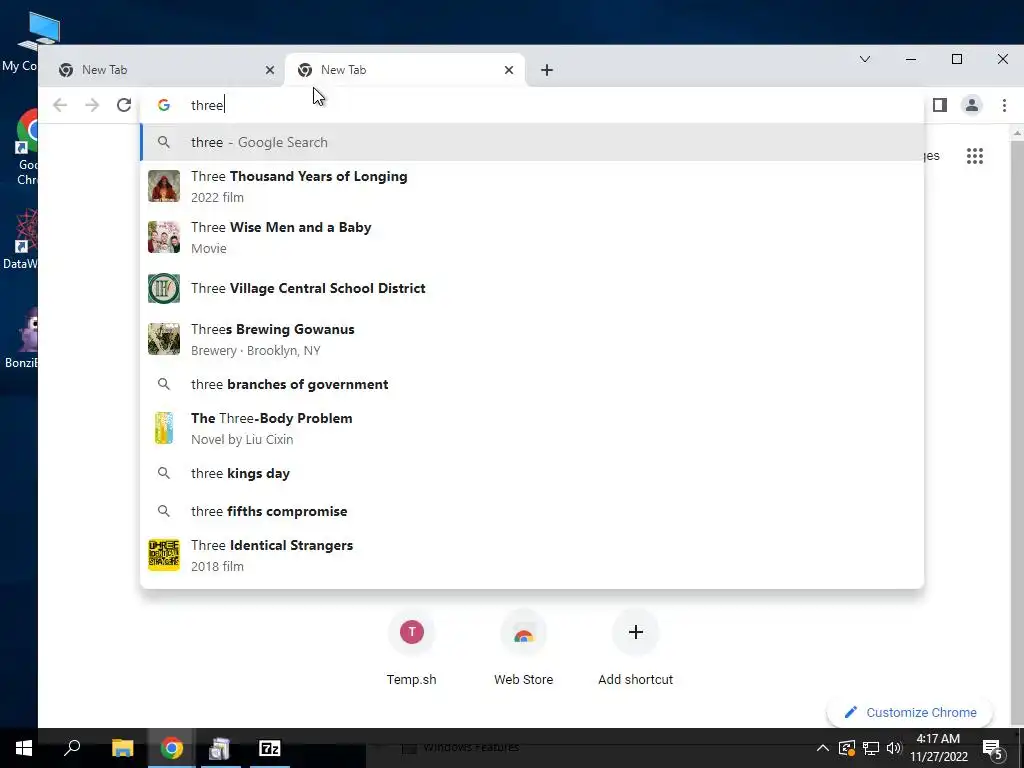Click the browser Back arrow
The width and height of the screenshot is (1024, 768).
coord(59,105)
